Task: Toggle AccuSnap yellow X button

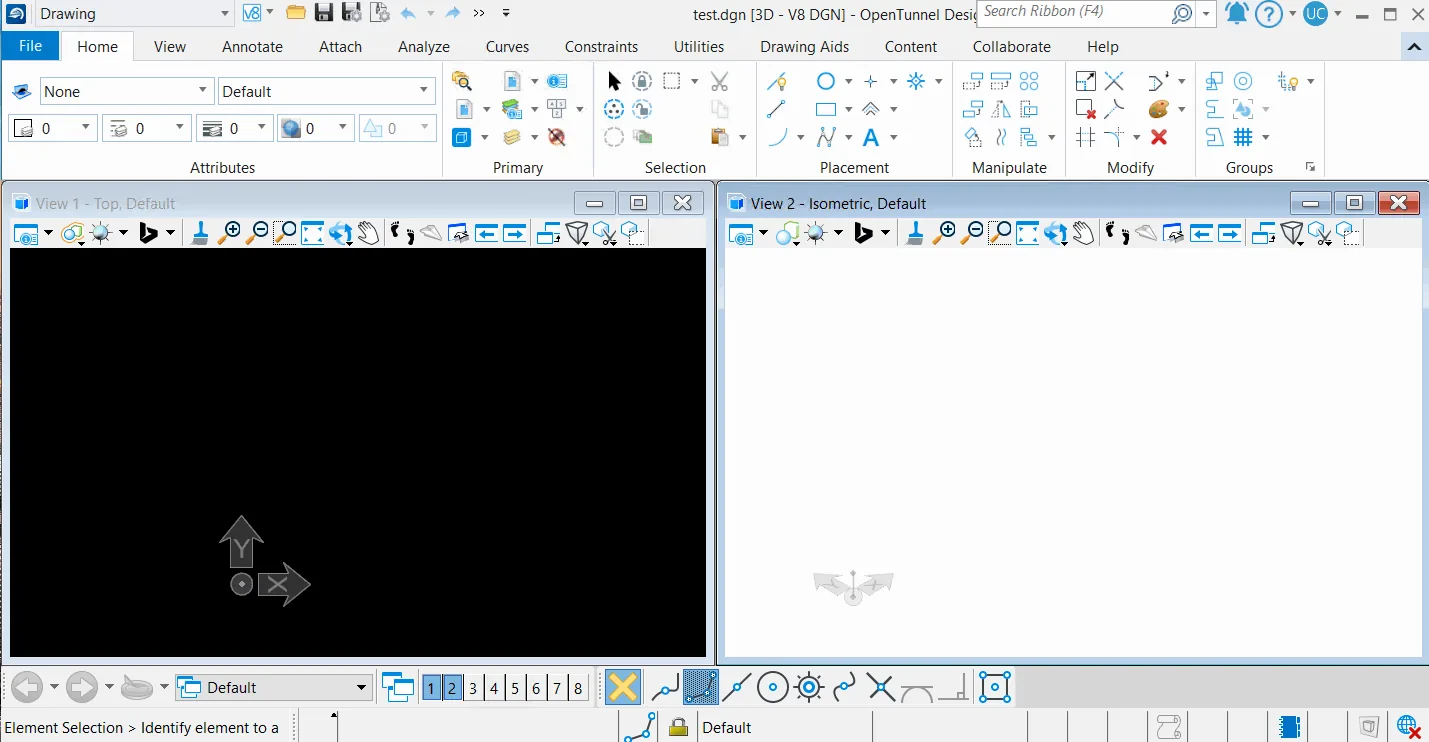Action: pyautogui.click(x=622, y=687)
